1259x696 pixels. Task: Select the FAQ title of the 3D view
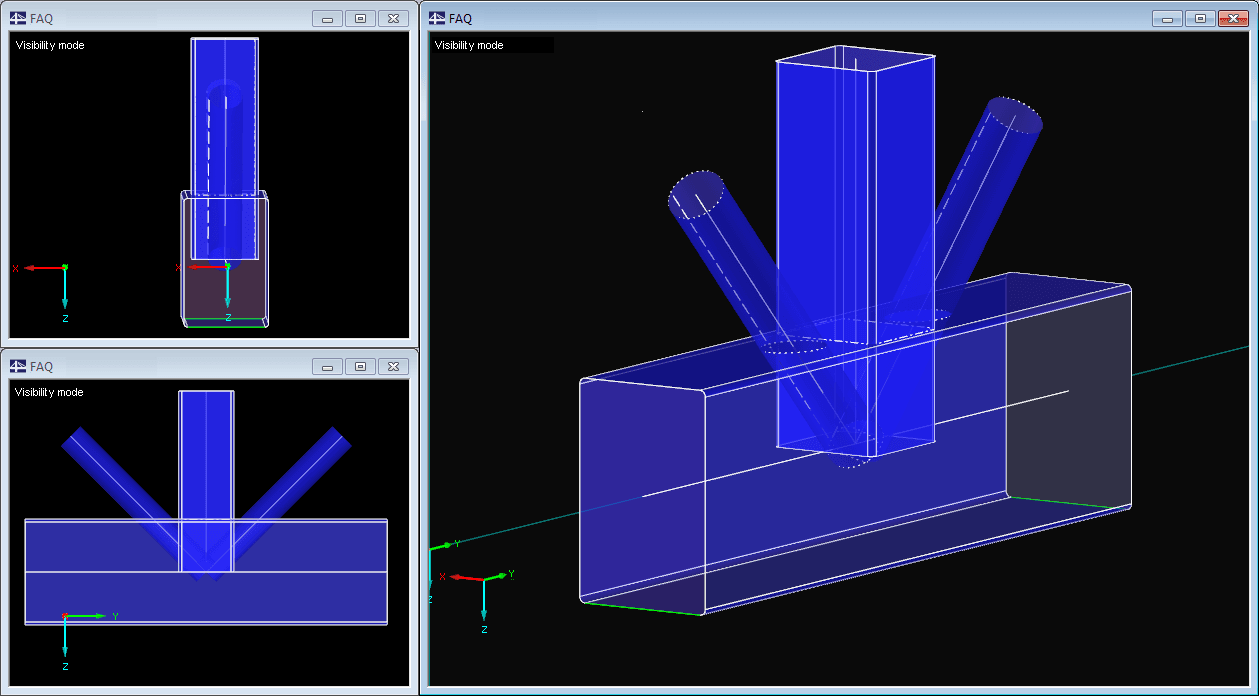point(460,17)
